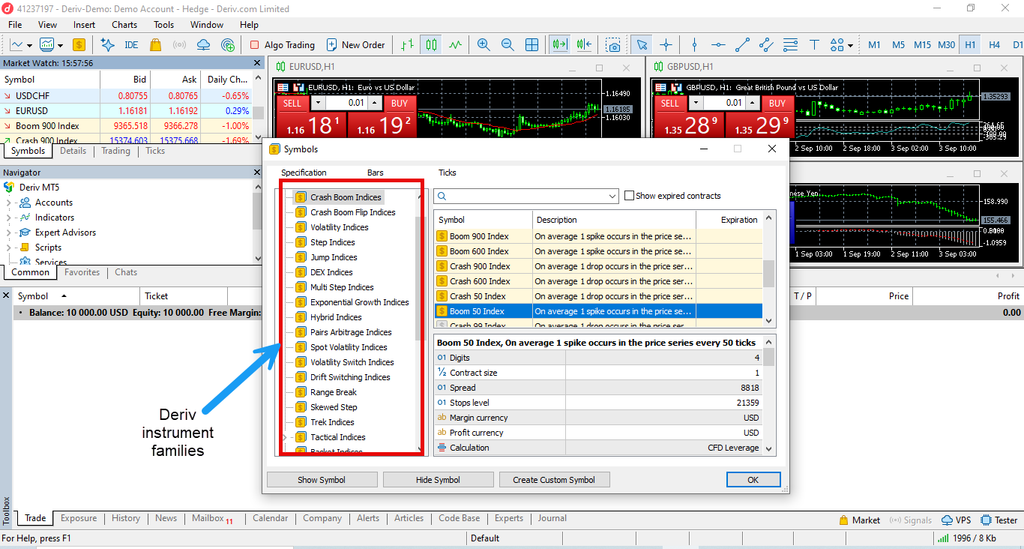Zoom out on the chart
The height and width of the screenshot is (549, 1024).
point(507,45)
